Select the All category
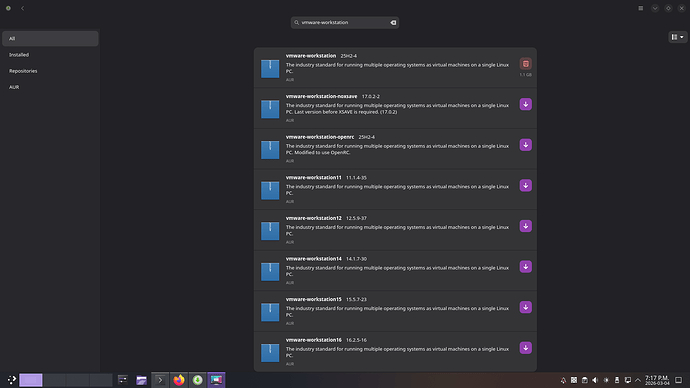Viewport: 690px width, 388px height. 50,39
